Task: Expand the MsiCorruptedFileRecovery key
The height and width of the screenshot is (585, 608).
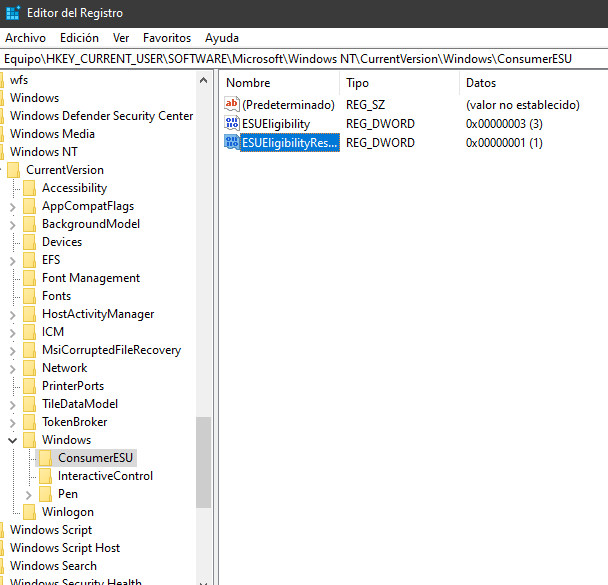Action: (x=13, y=350)
